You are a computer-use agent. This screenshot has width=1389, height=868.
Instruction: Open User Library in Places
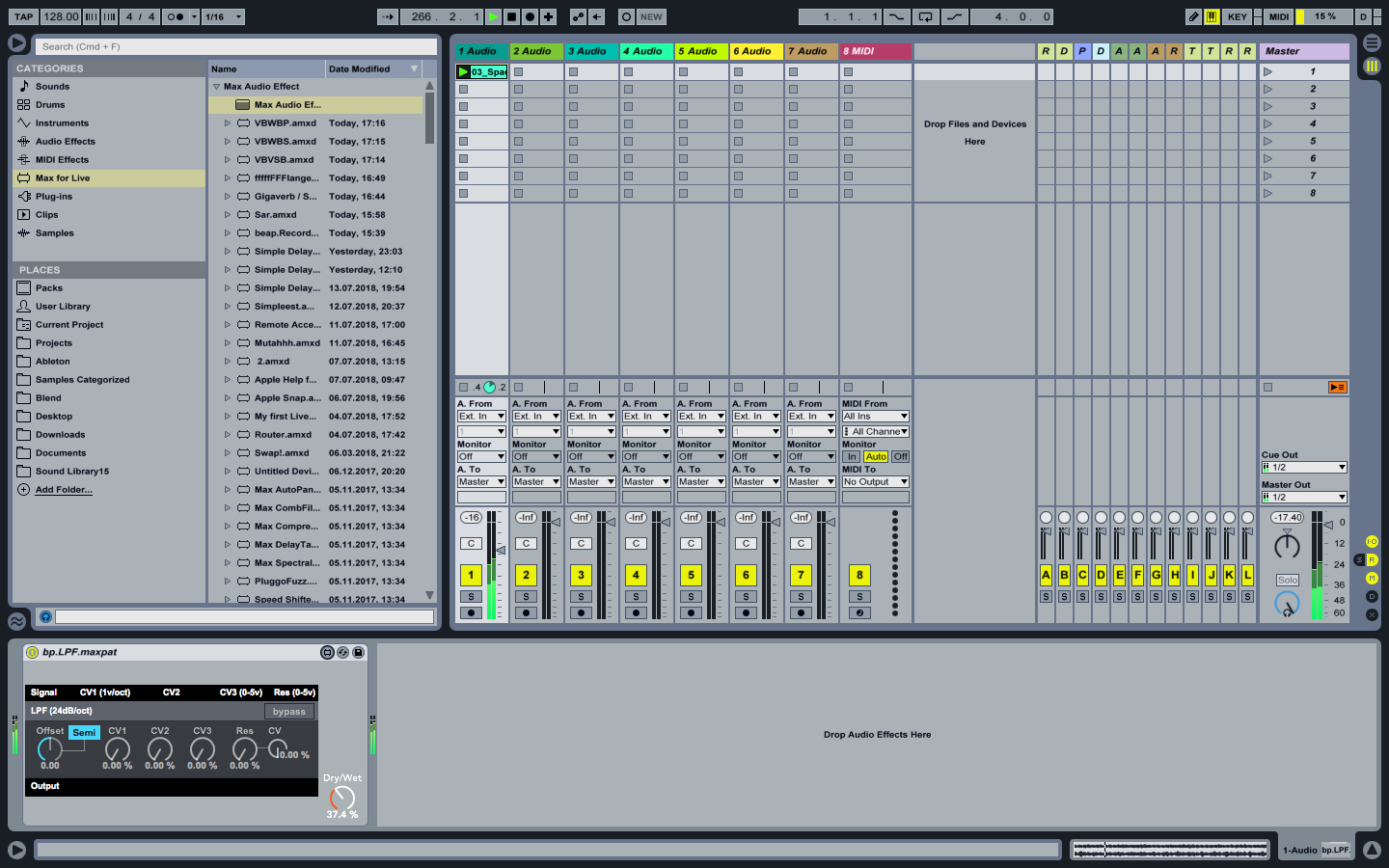[x=63, y=307]
